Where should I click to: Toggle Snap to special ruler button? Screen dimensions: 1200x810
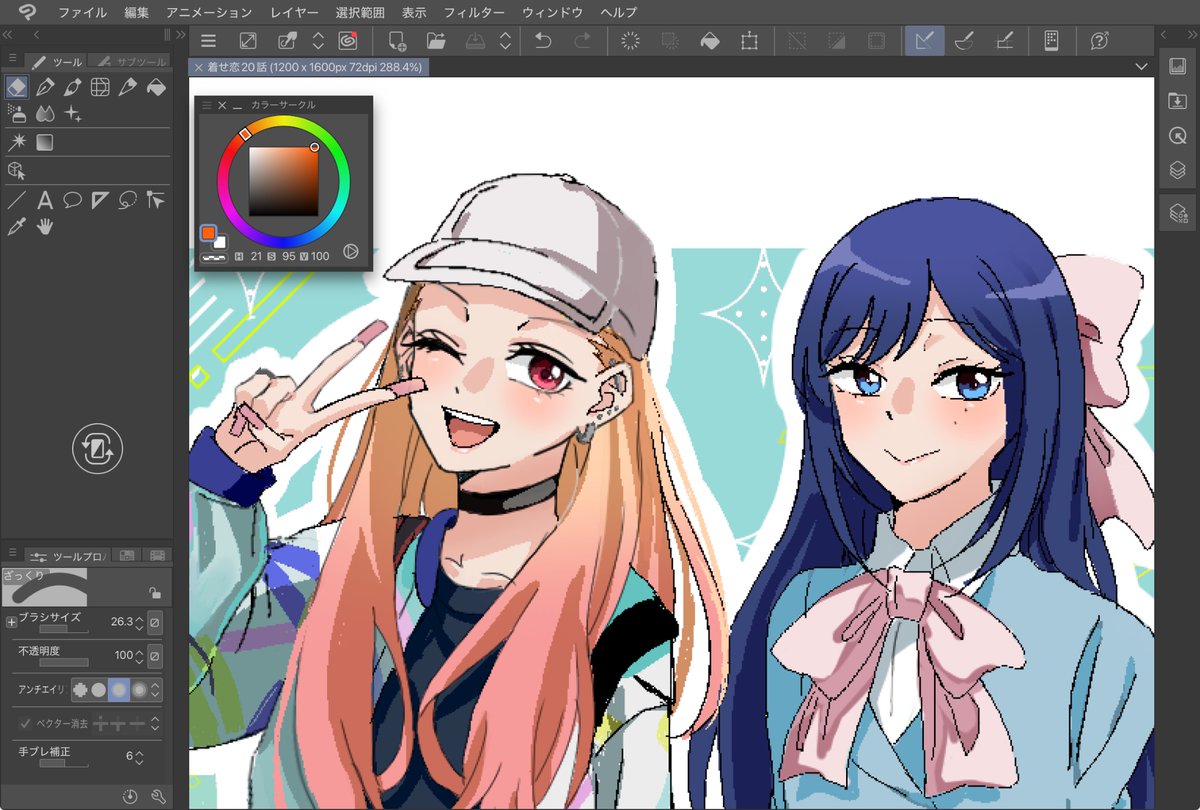(x=965, y=41)
